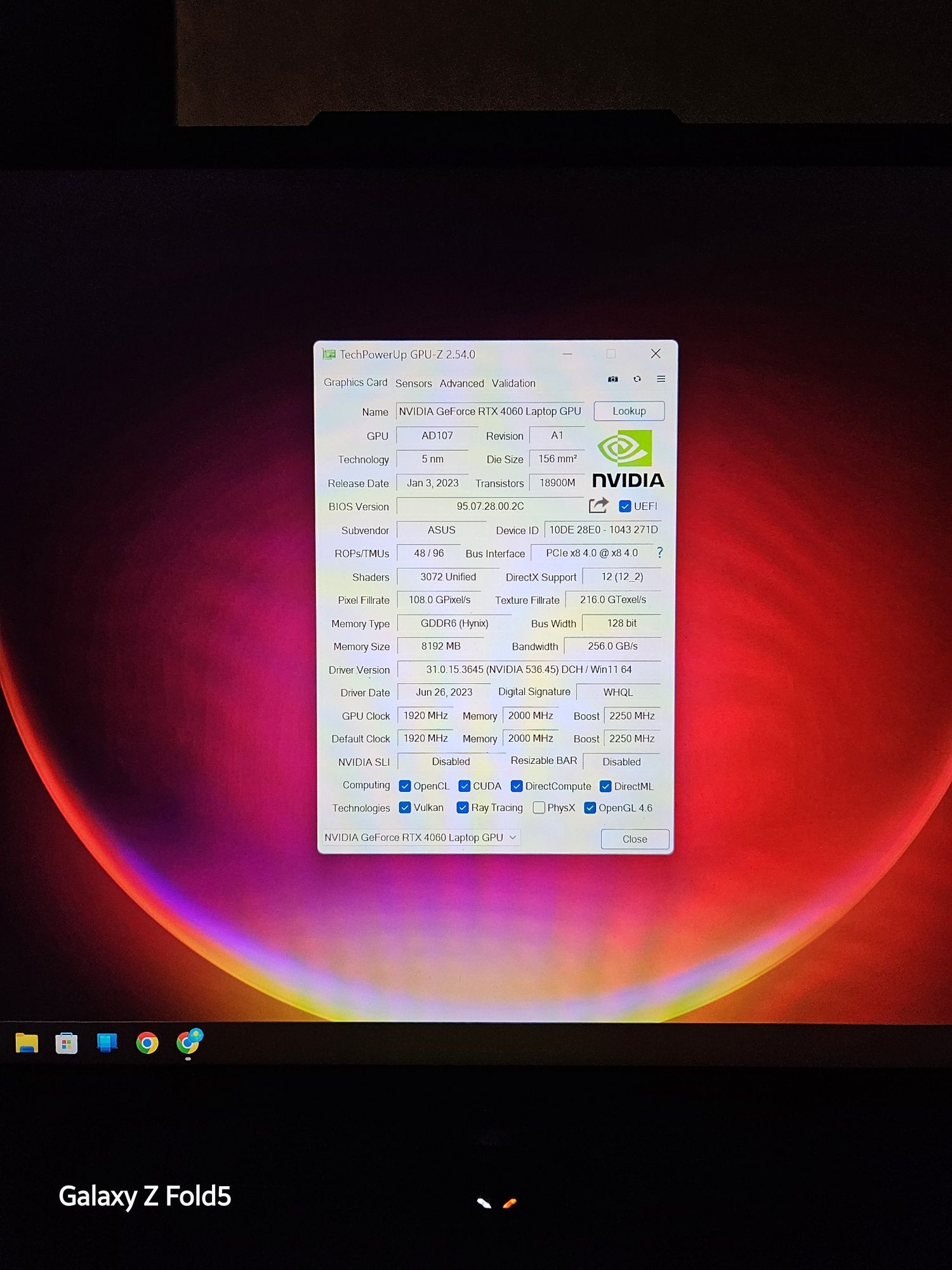This screenshot has width=952, height=1270.
Task: Toggle the DirectML checkbox
Action: (605, 786)
